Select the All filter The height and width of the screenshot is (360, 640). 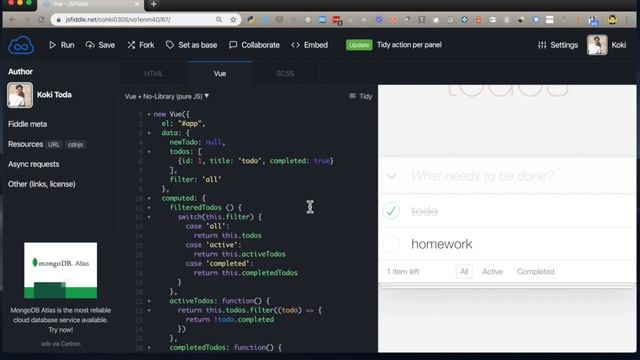pyautogui.click(x=464, y=271)
